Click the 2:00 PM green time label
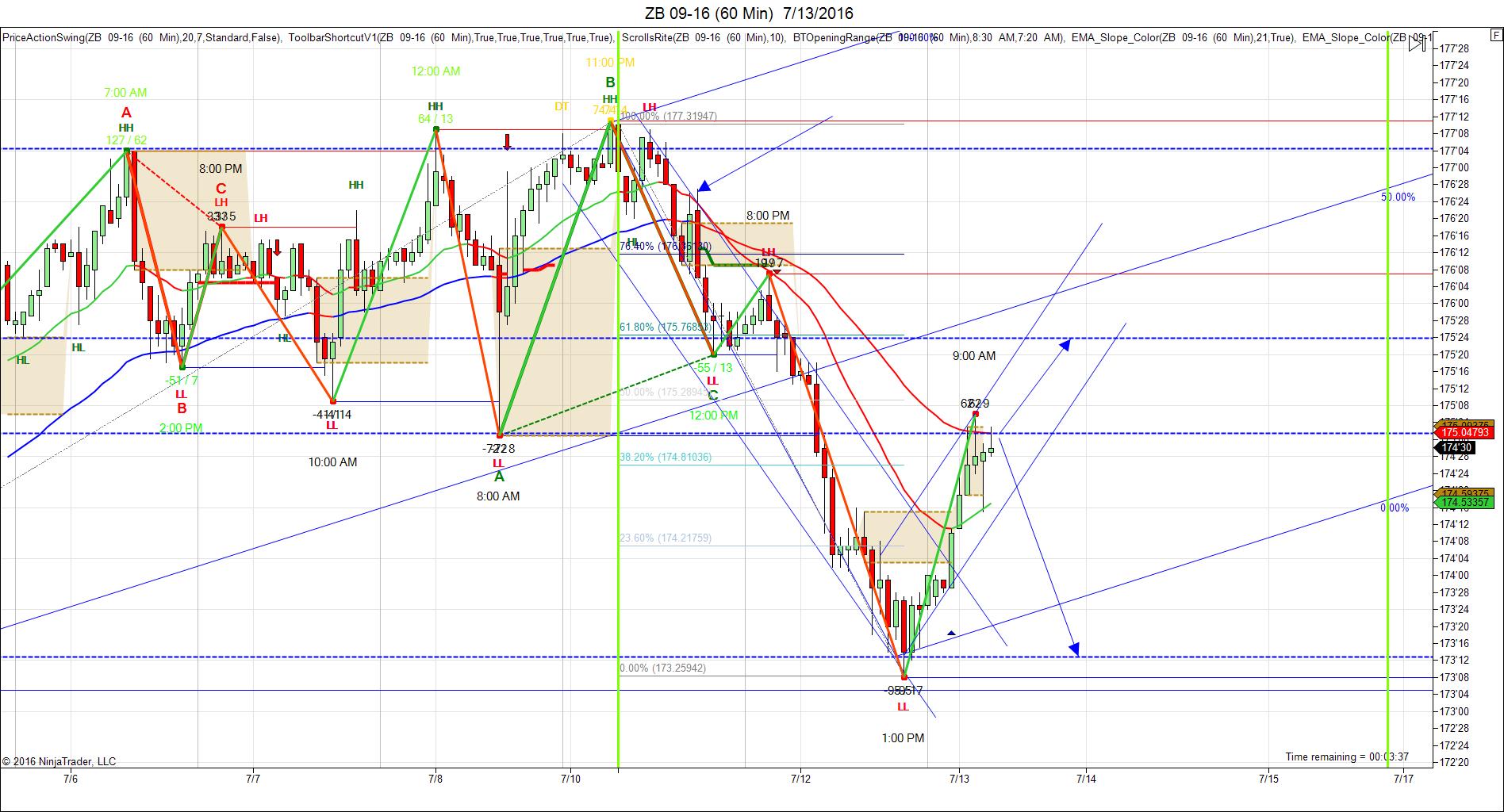Image resolution: width=1504 pixels, height=812 pixels. coord(181,428)
